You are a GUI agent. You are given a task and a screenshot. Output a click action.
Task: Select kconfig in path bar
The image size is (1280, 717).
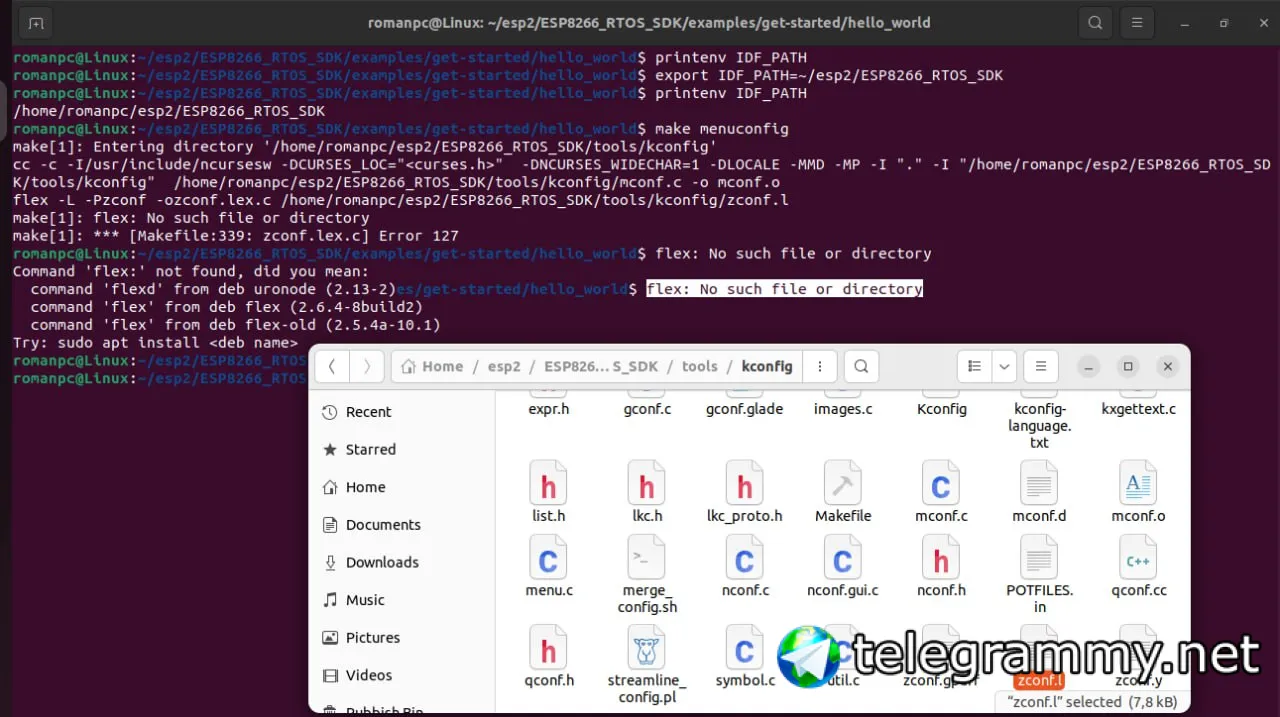coord(767,366)
